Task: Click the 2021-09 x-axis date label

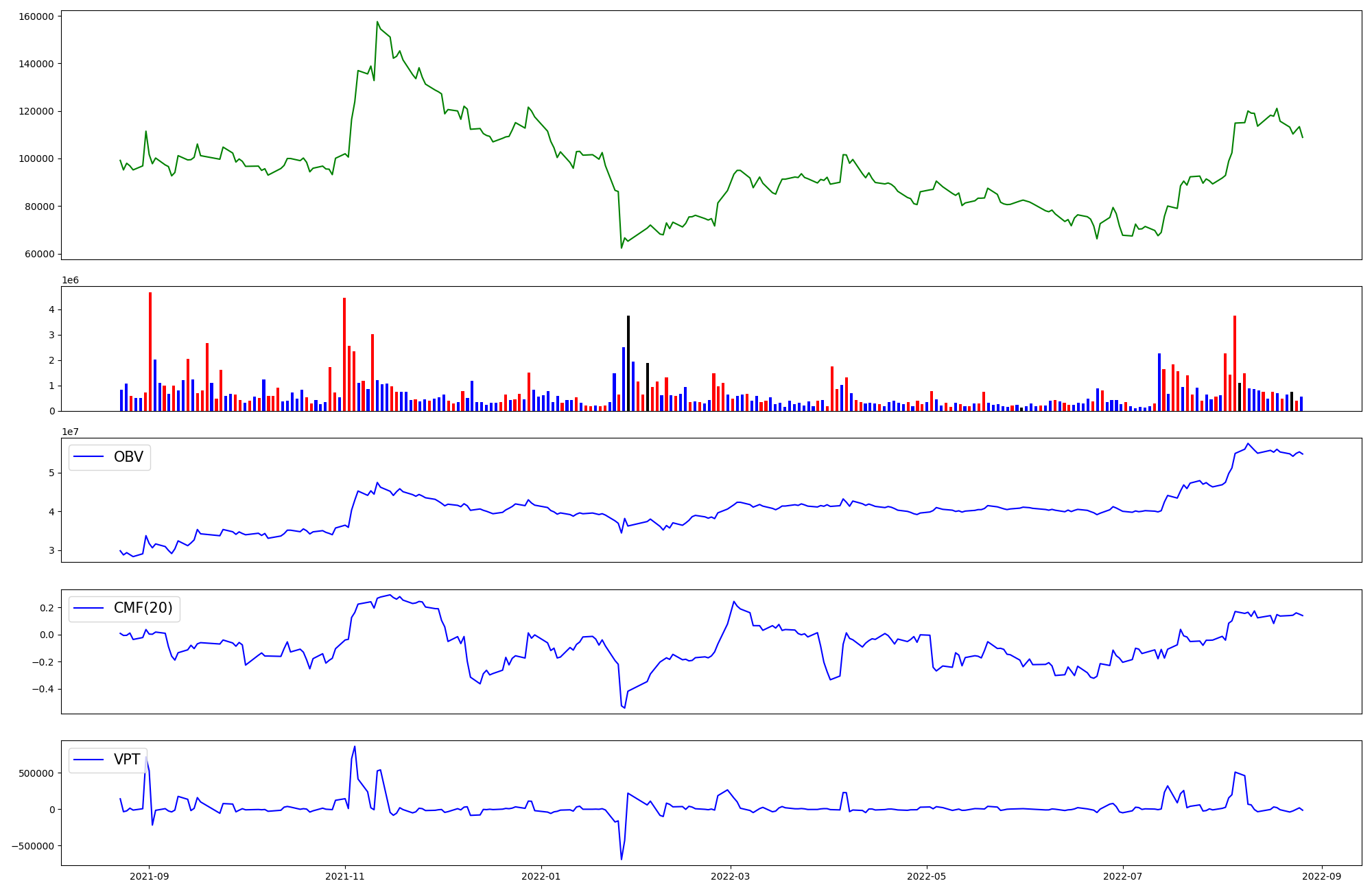Action: (149, 876)
